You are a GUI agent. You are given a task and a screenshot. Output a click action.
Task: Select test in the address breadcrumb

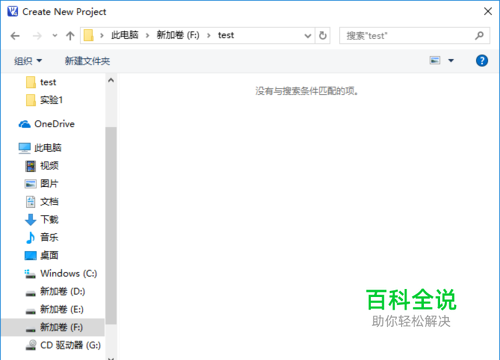pyautogui.click(x=226, y=35)
